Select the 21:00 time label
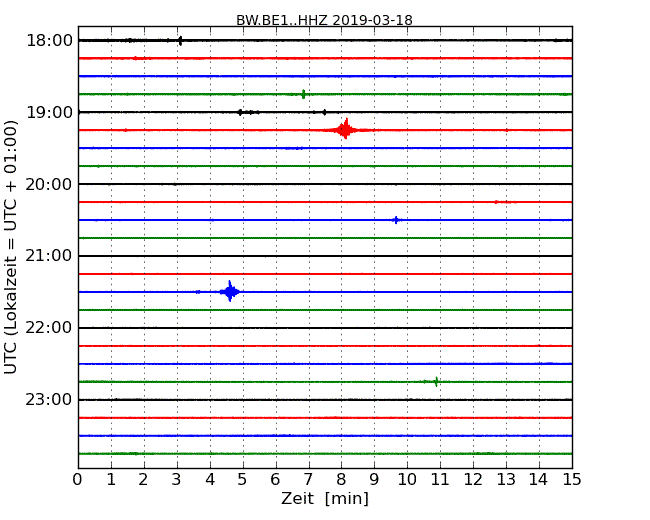The image size is (650, 520). point(49,256)
